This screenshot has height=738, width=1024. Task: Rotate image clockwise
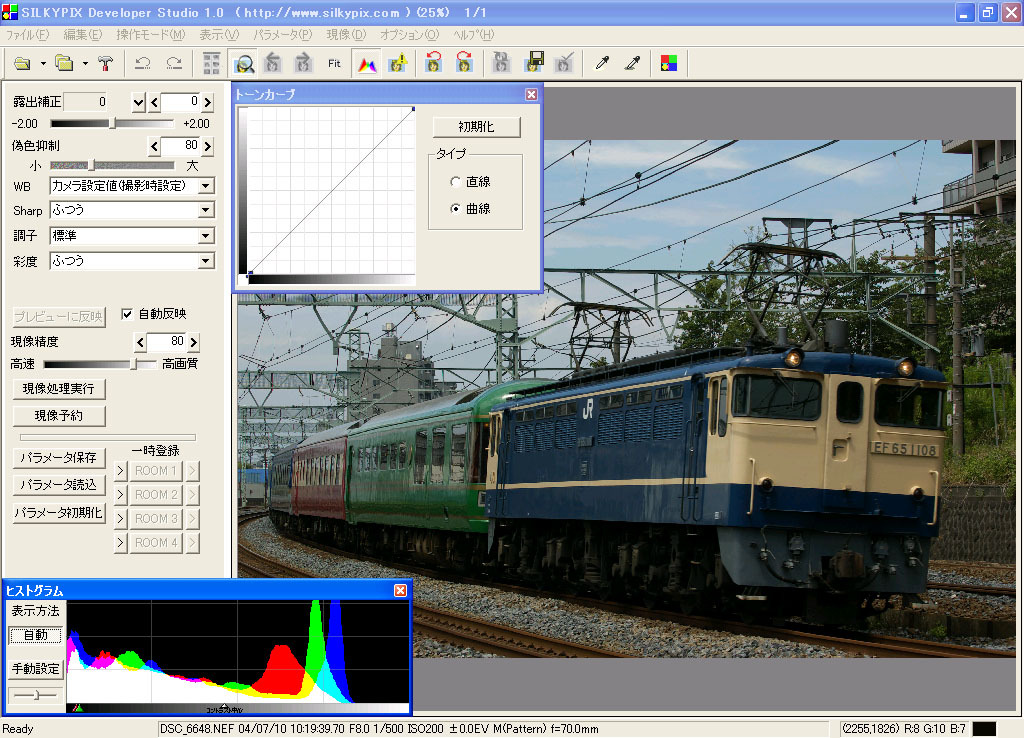pyautogui.click(x=464, y=63)
